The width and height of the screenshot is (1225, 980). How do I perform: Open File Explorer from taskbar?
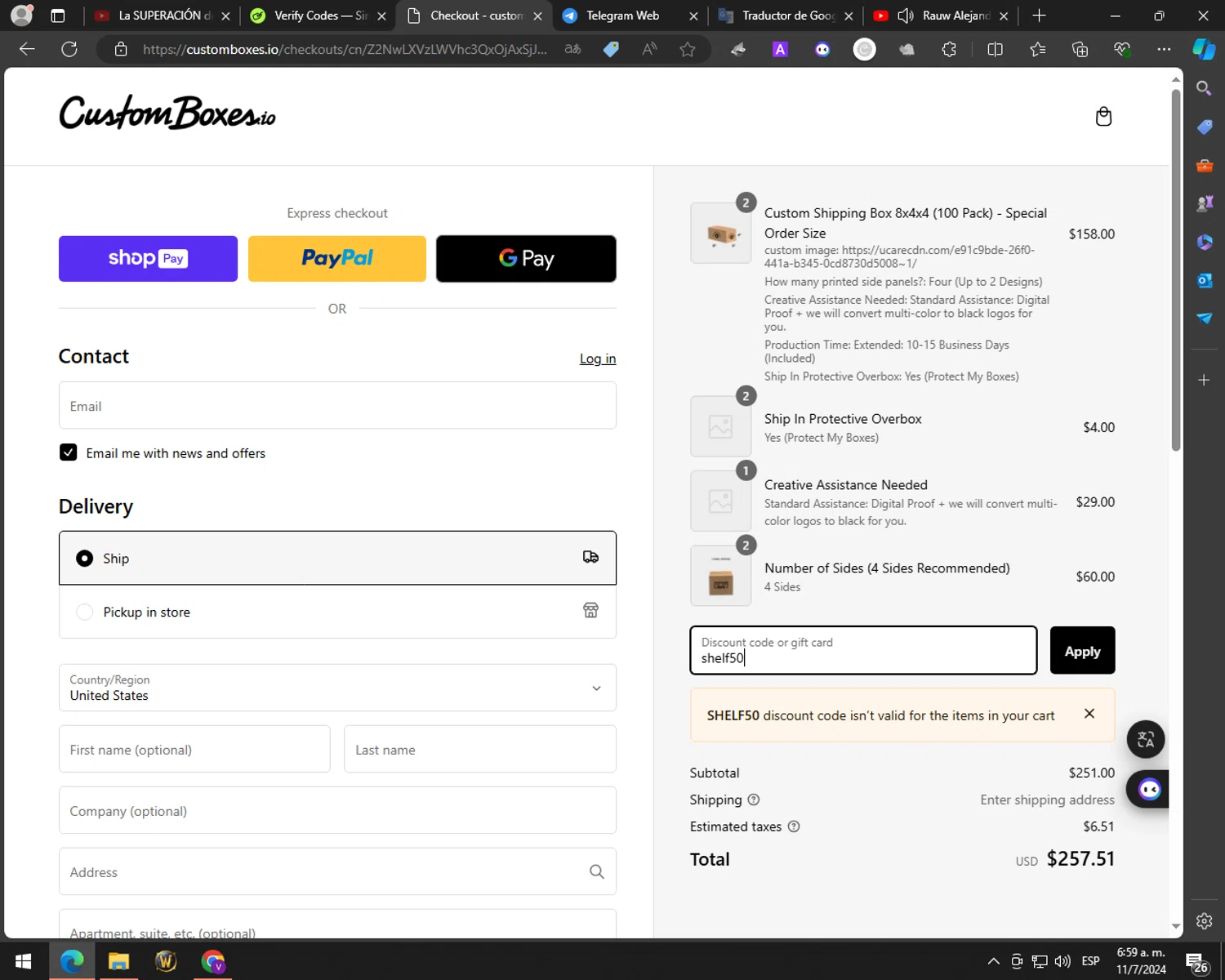[118, 961]
